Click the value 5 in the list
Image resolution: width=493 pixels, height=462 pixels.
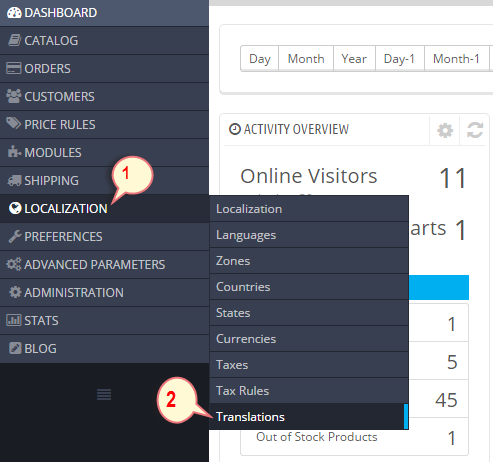tap(452, 362)
